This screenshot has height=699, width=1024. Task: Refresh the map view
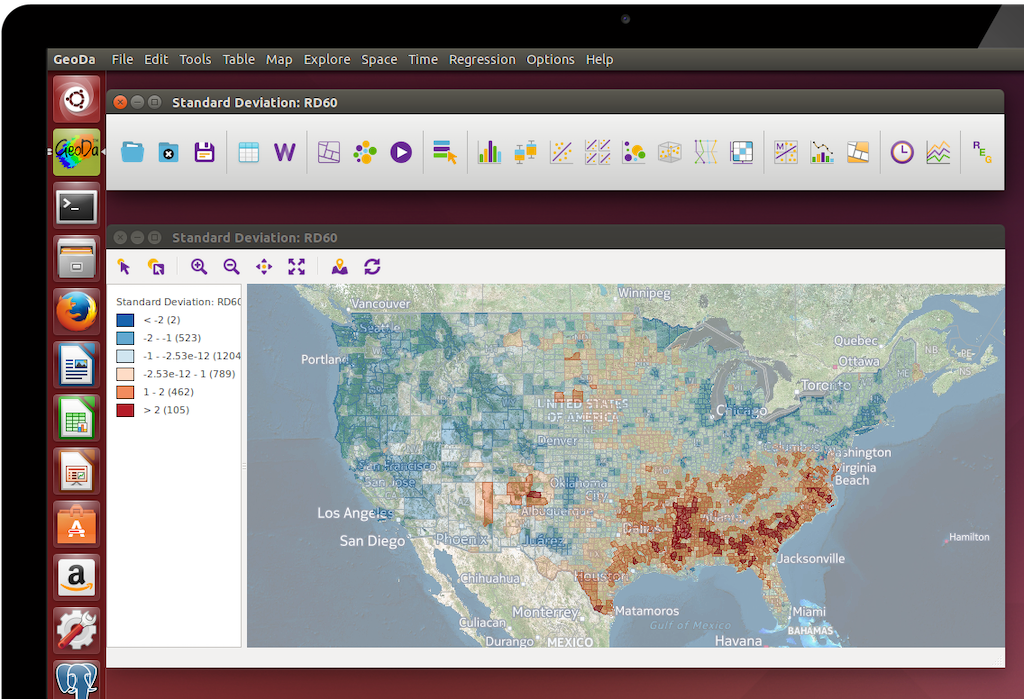point(371,266)
